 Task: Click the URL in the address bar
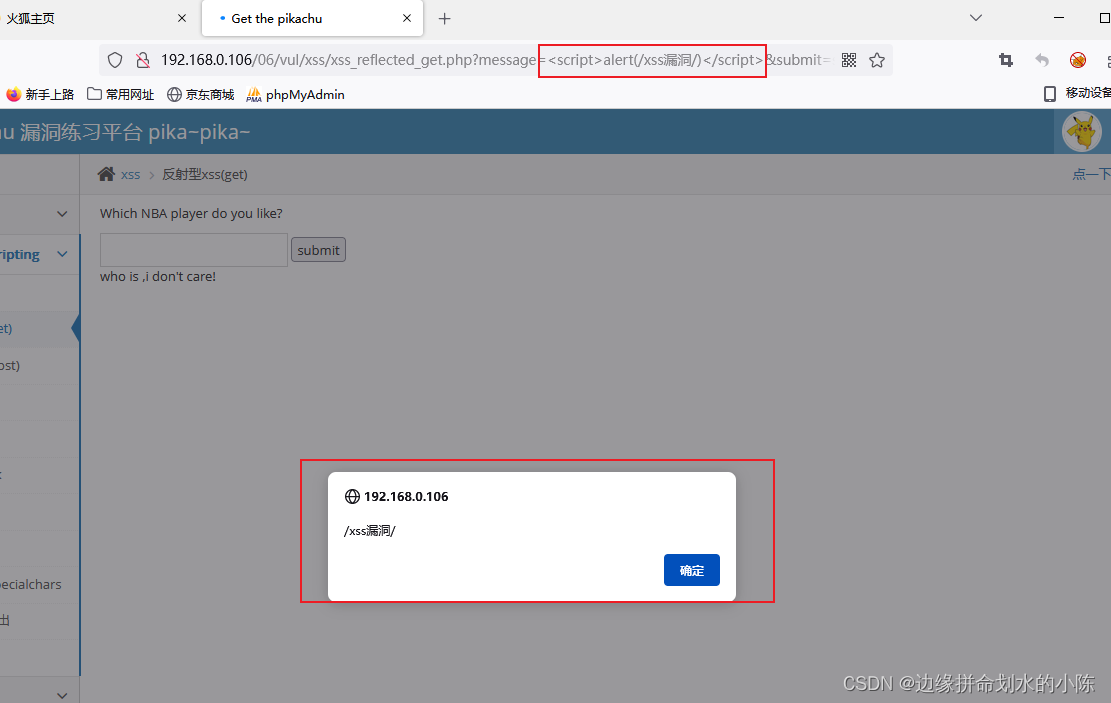(496, 60)
